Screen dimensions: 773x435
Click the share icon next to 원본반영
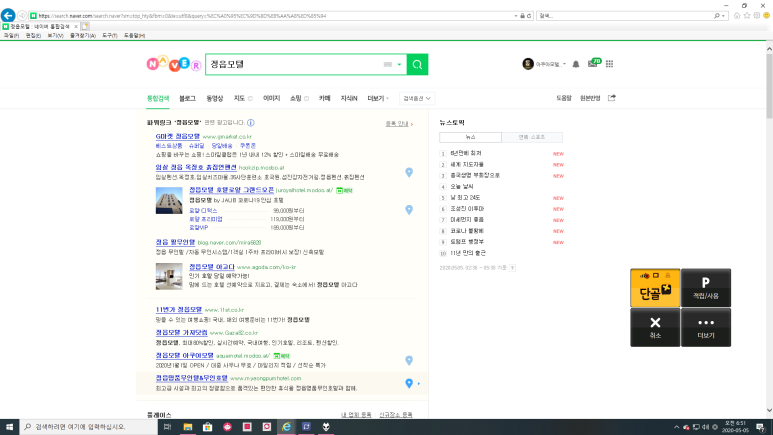612,98
